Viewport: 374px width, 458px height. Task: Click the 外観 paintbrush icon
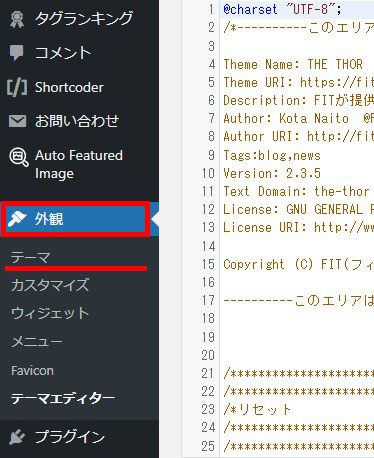[x=17, y=219]
